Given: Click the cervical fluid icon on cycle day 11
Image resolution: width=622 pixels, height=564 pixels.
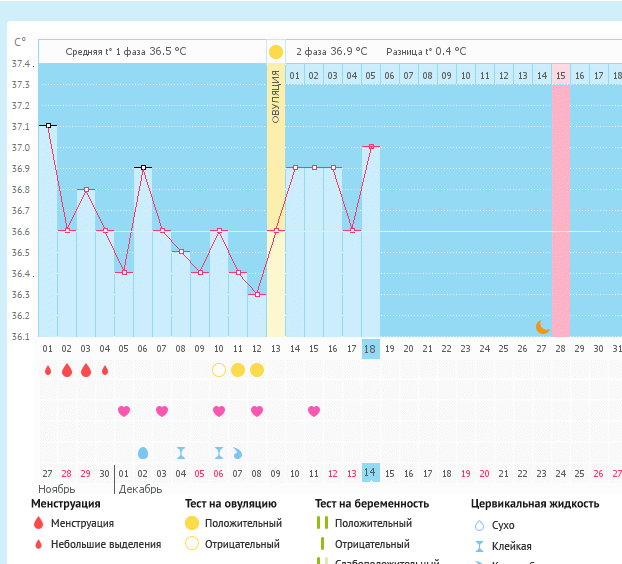Looking at the screenshot, I should point(238,453).
